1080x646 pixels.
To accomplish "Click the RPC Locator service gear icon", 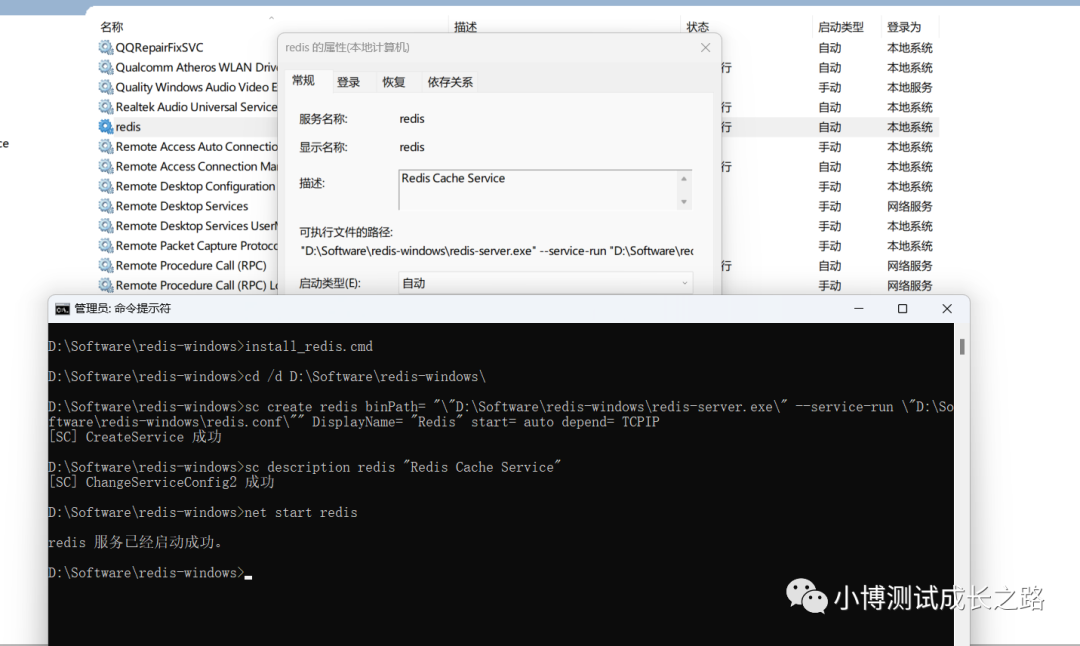I will click(x=105, y=285).
